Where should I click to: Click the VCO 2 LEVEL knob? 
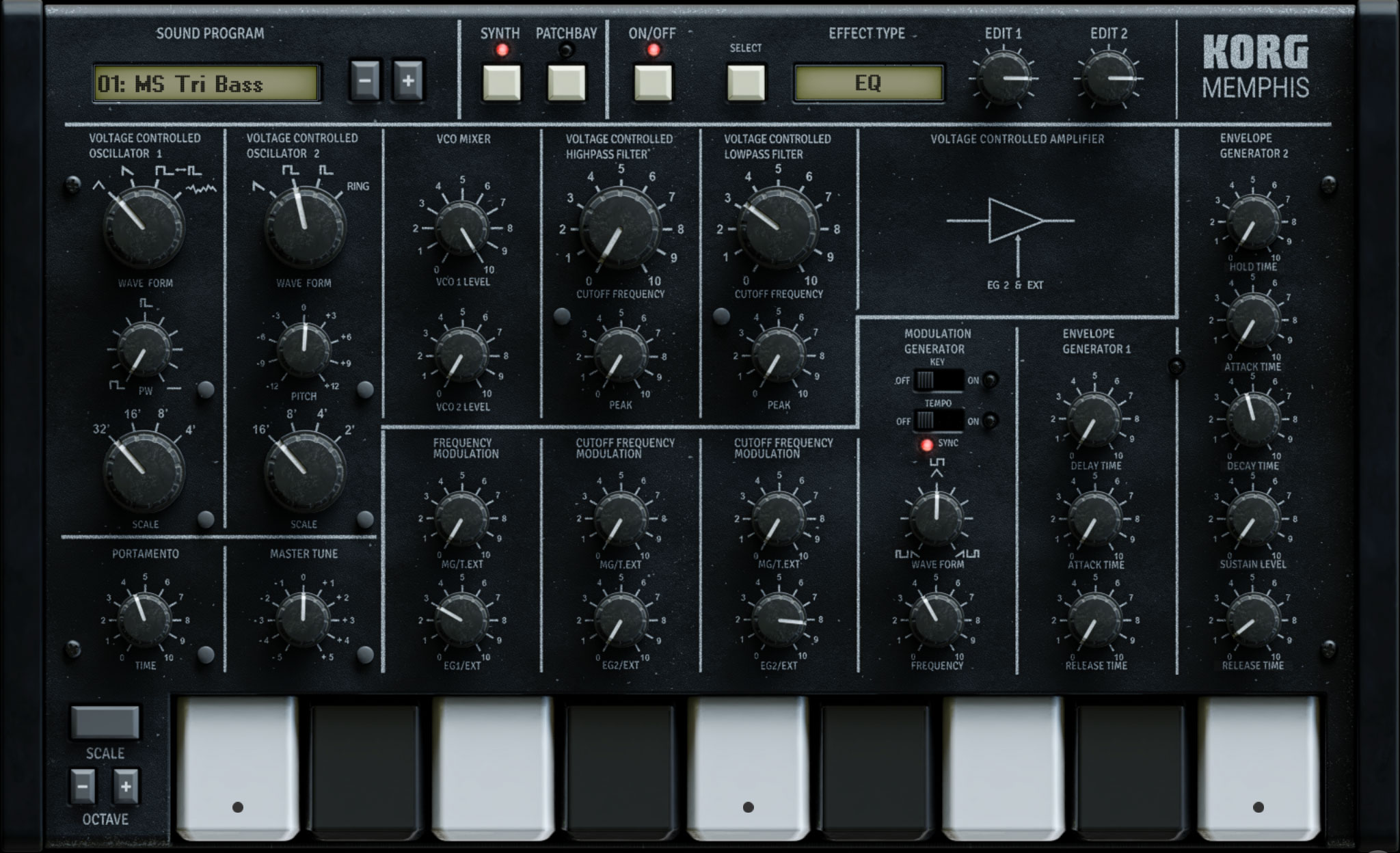coord(462,354)
